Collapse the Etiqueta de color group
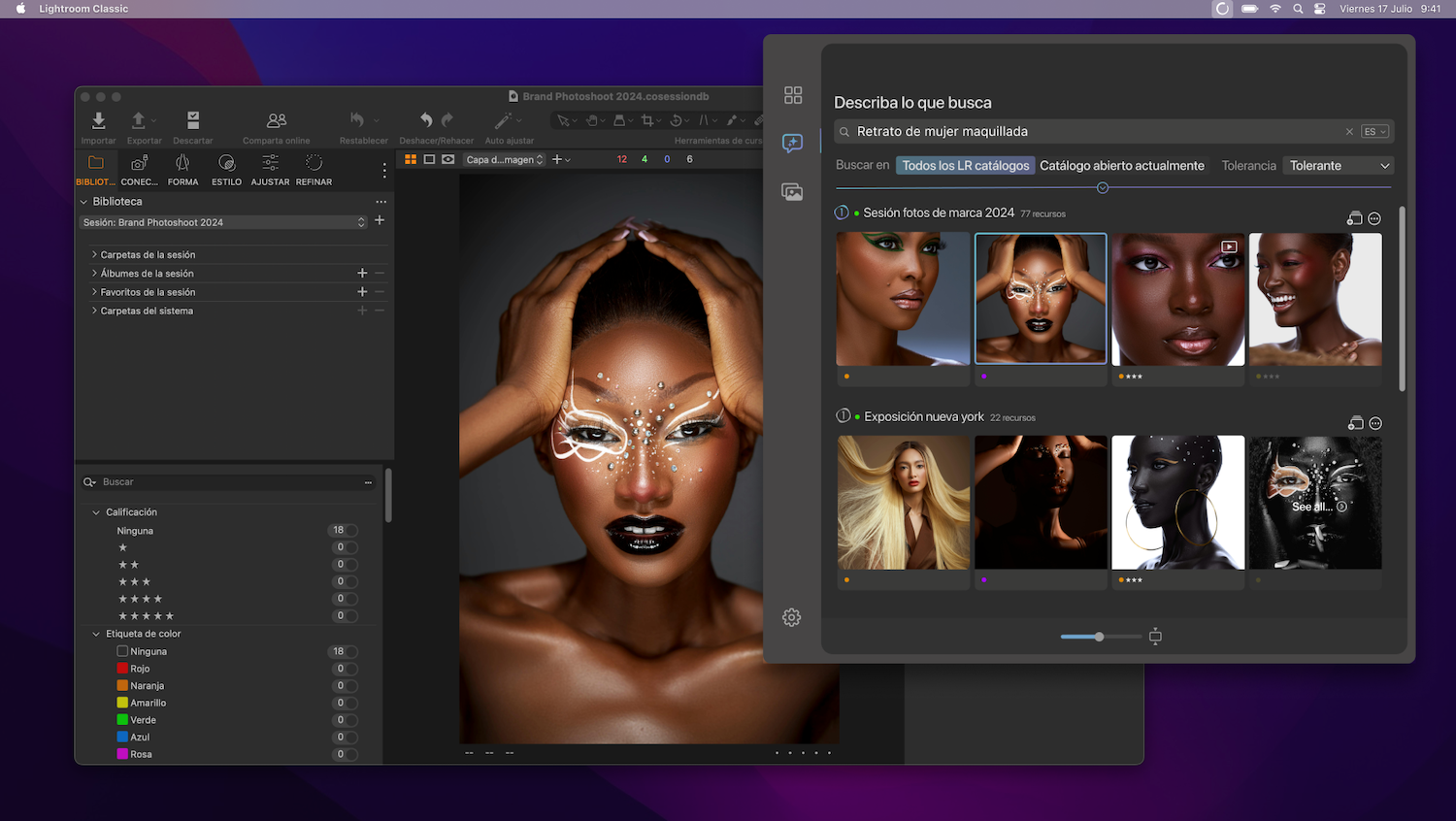This screenshot has width=1456, height=821. 96,634
